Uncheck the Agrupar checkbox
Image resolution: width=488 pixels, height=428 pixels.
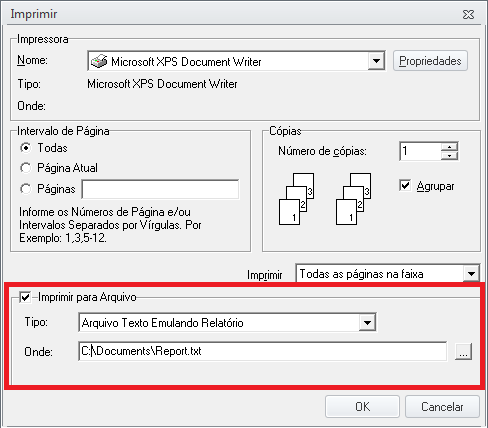405,186
